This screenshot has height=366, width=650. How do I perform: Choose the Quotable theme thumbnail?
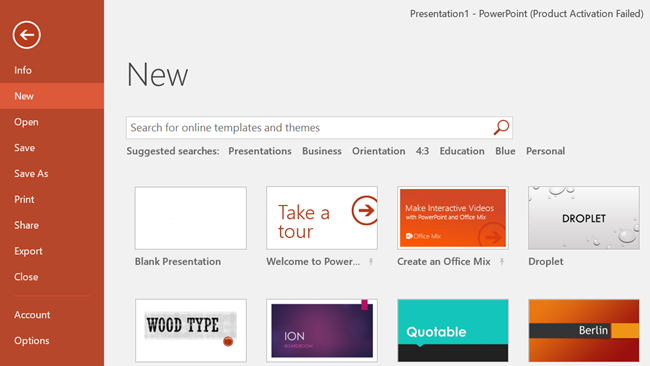453,330
